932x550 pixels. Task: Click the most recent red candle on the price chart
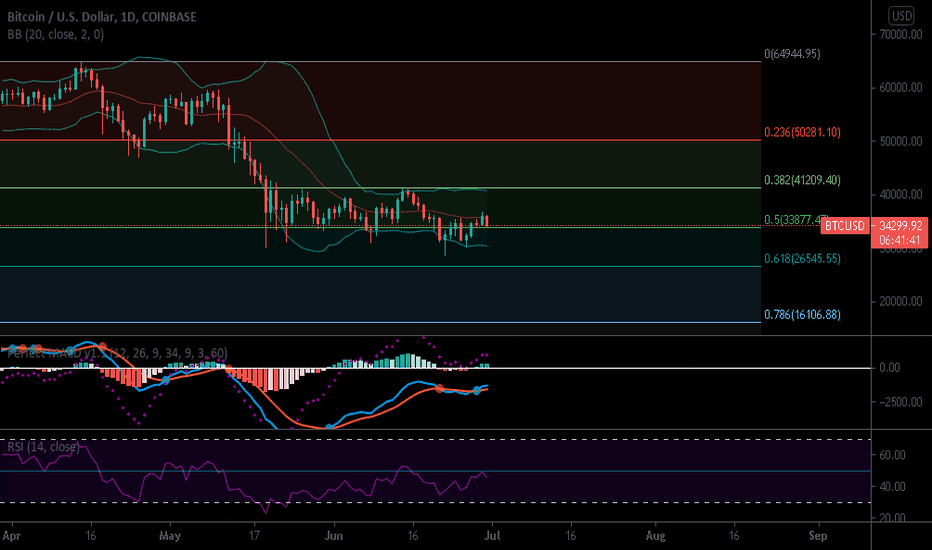[x=487, y=221]
